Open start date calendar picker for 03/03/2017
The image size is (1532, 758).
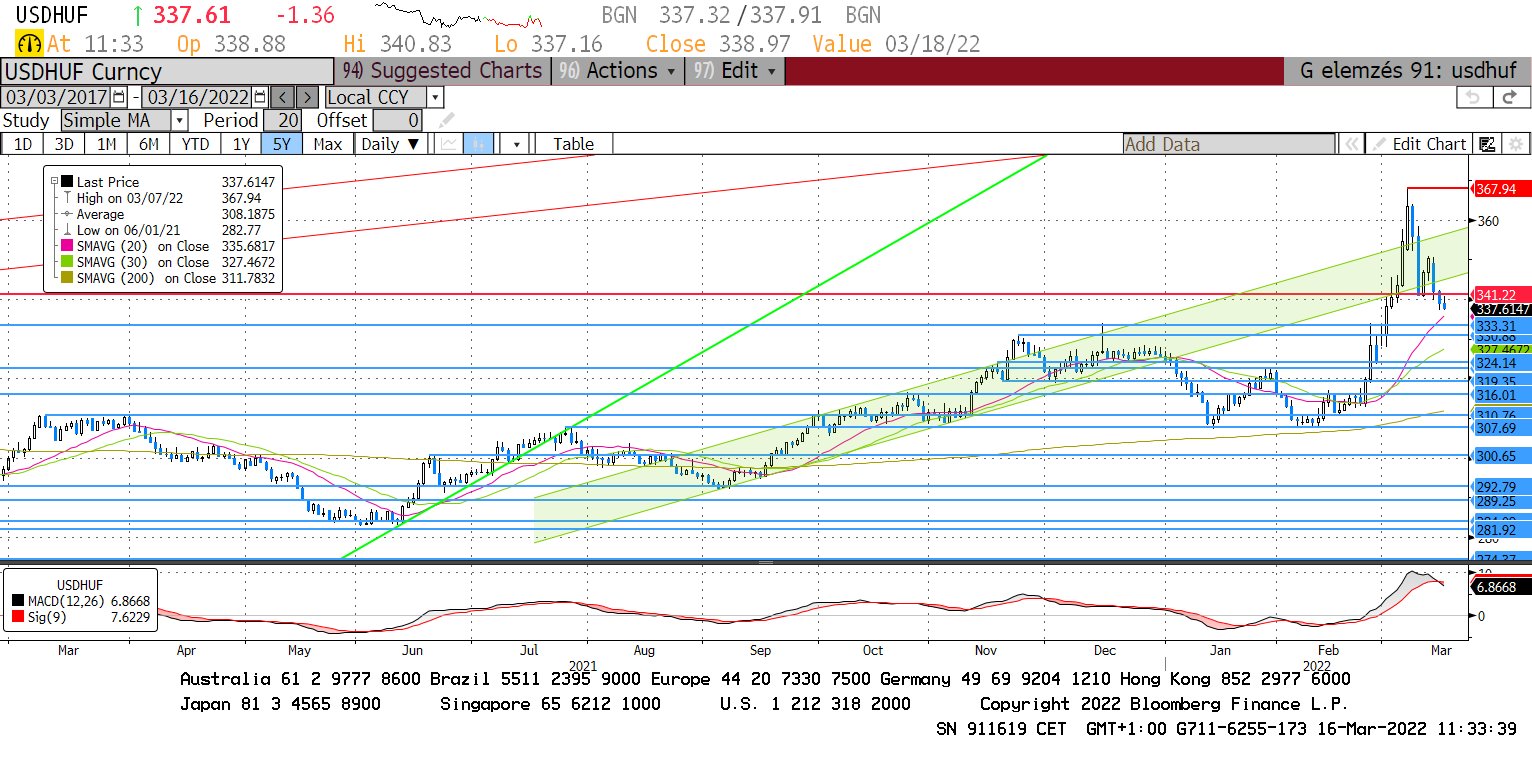coord(120,97)
